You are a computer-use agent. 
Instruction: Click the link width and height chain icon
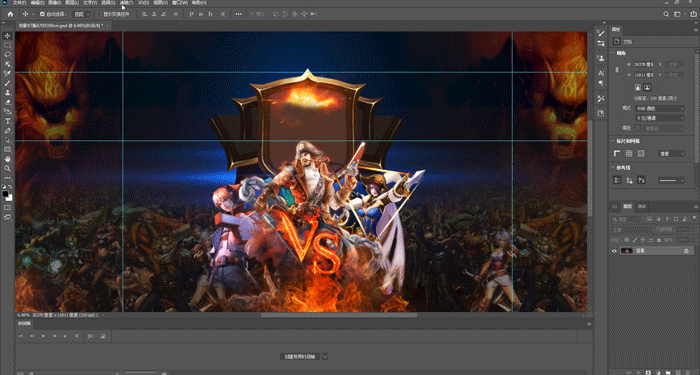618,70
